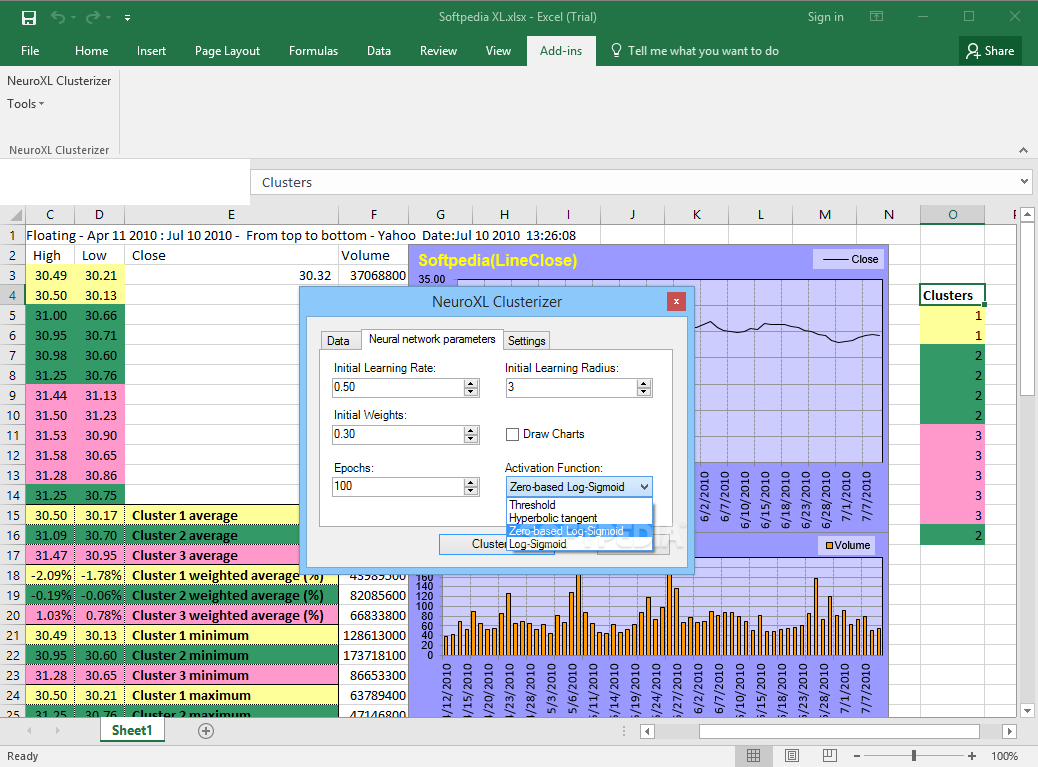Select column E header
Viewport: 1038px width, 767px height.
231,214
